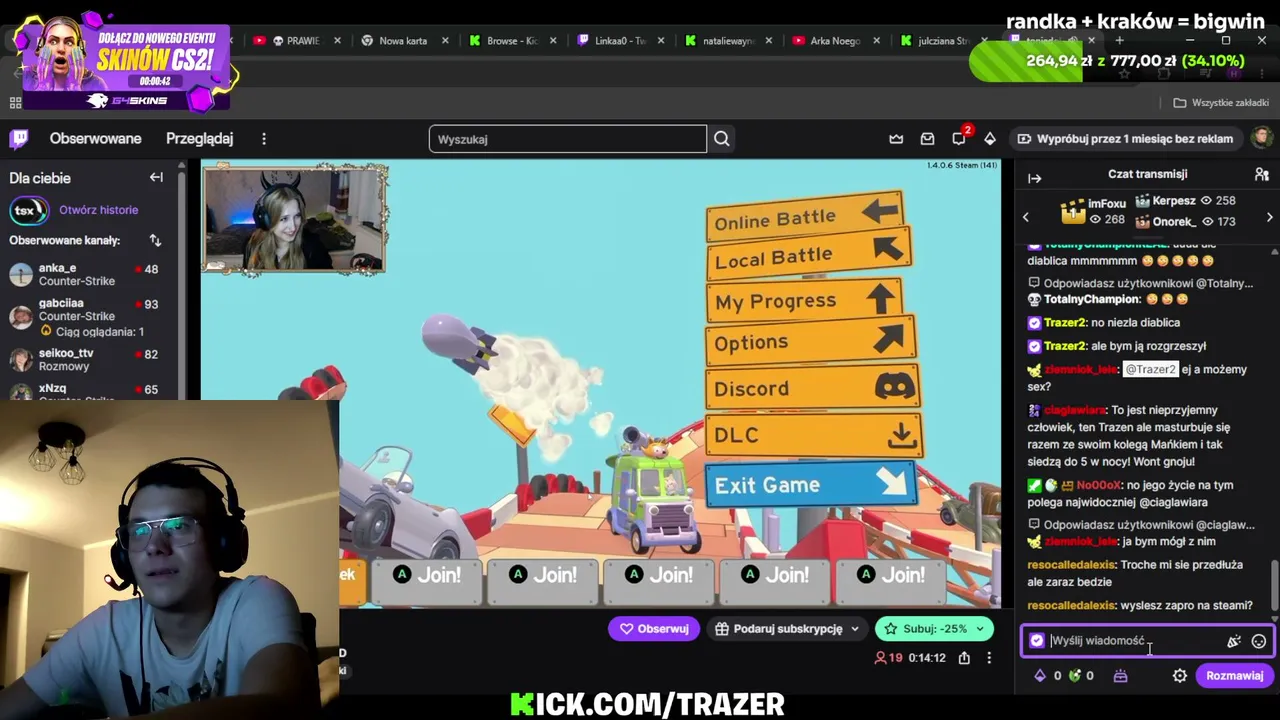This screenshot has width=1280, height=720.
Task: Click the @Trazer2 mention in chat
Action: pos(1150,369)
